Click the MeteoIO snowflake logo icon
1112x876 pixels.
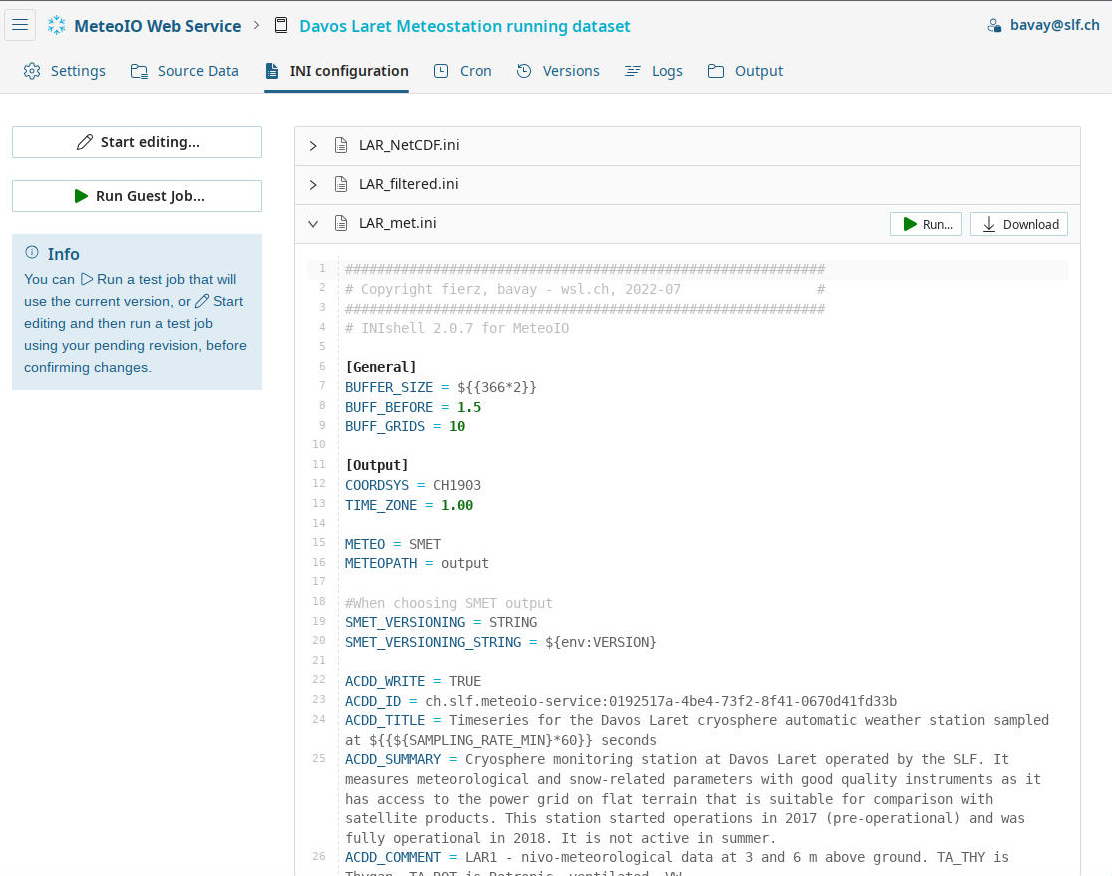click(57, 26)
